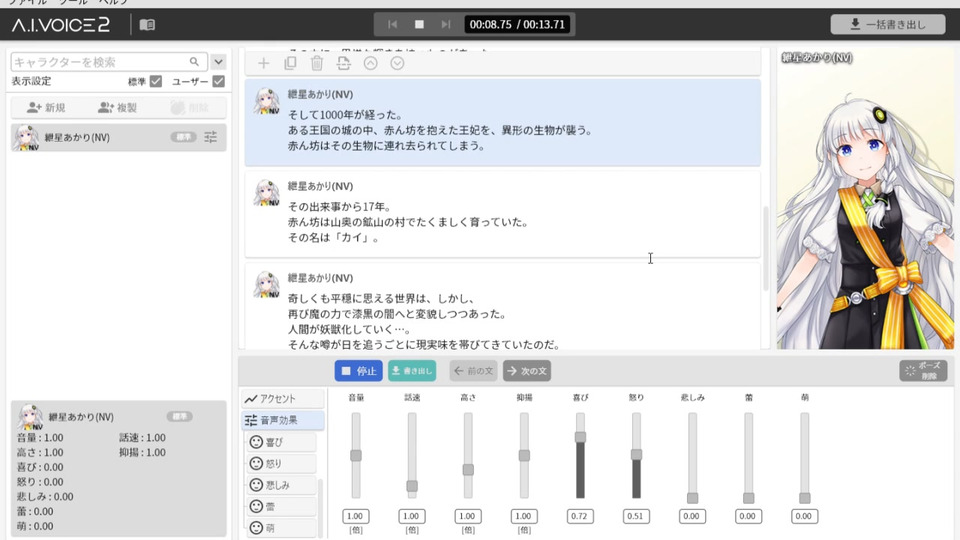This screenshot has width=960, height=540.
Task: Move sentence up with circled up arrow
Action: 370,63
